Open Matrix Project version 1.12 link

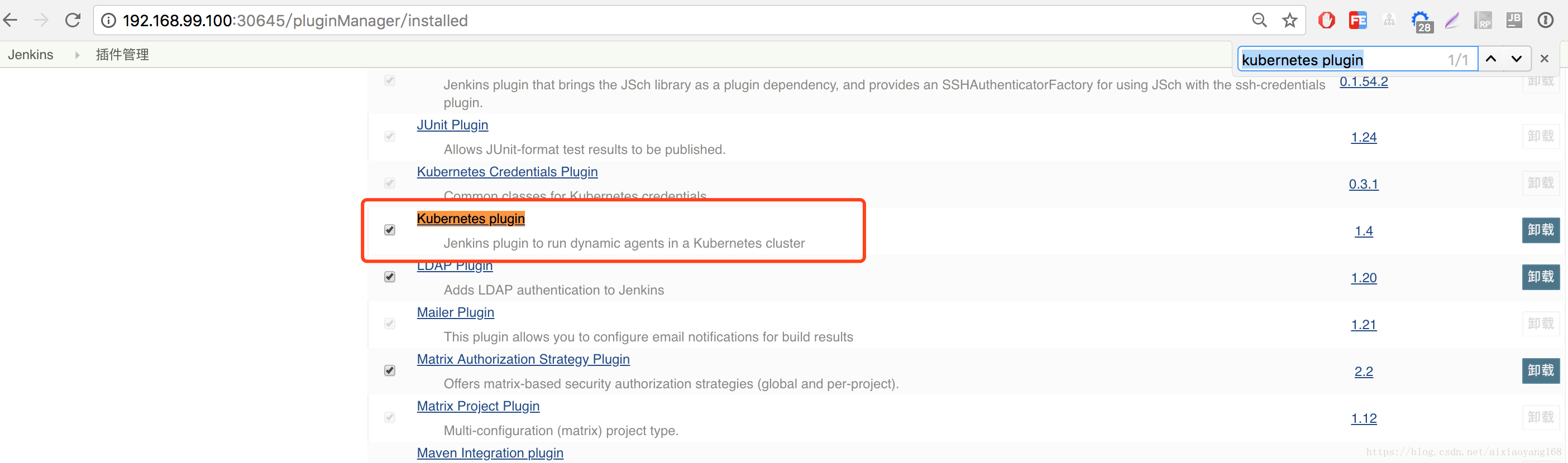1364,418
